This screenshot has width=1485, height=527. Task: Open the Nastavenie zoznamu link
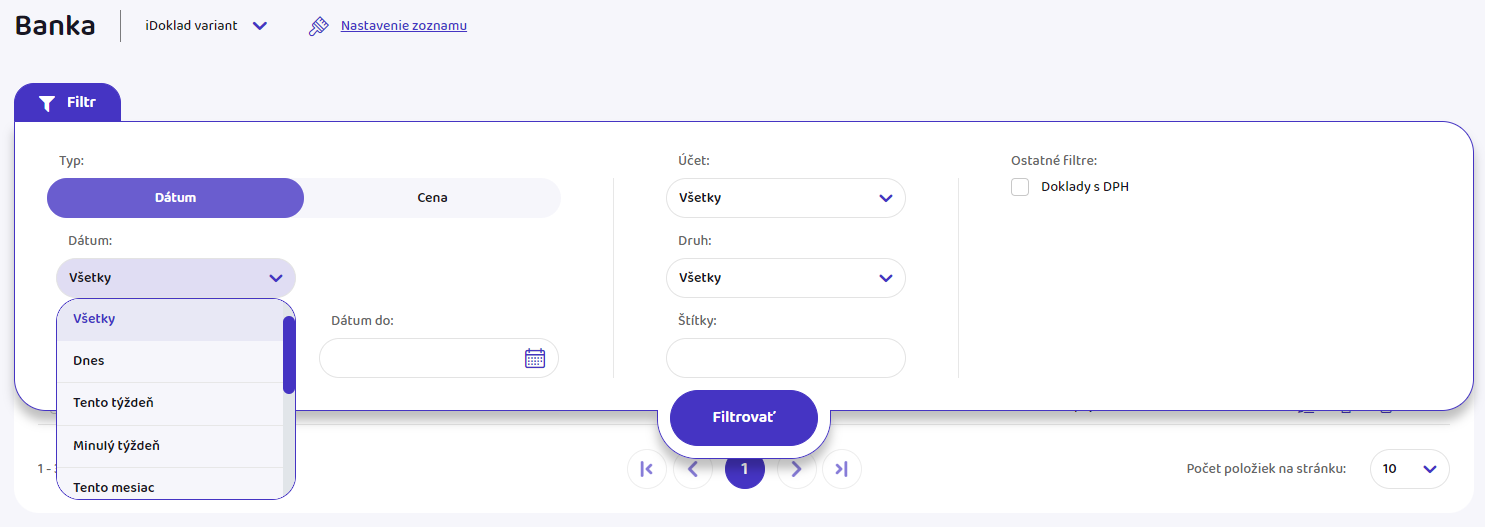click(403, 26)
